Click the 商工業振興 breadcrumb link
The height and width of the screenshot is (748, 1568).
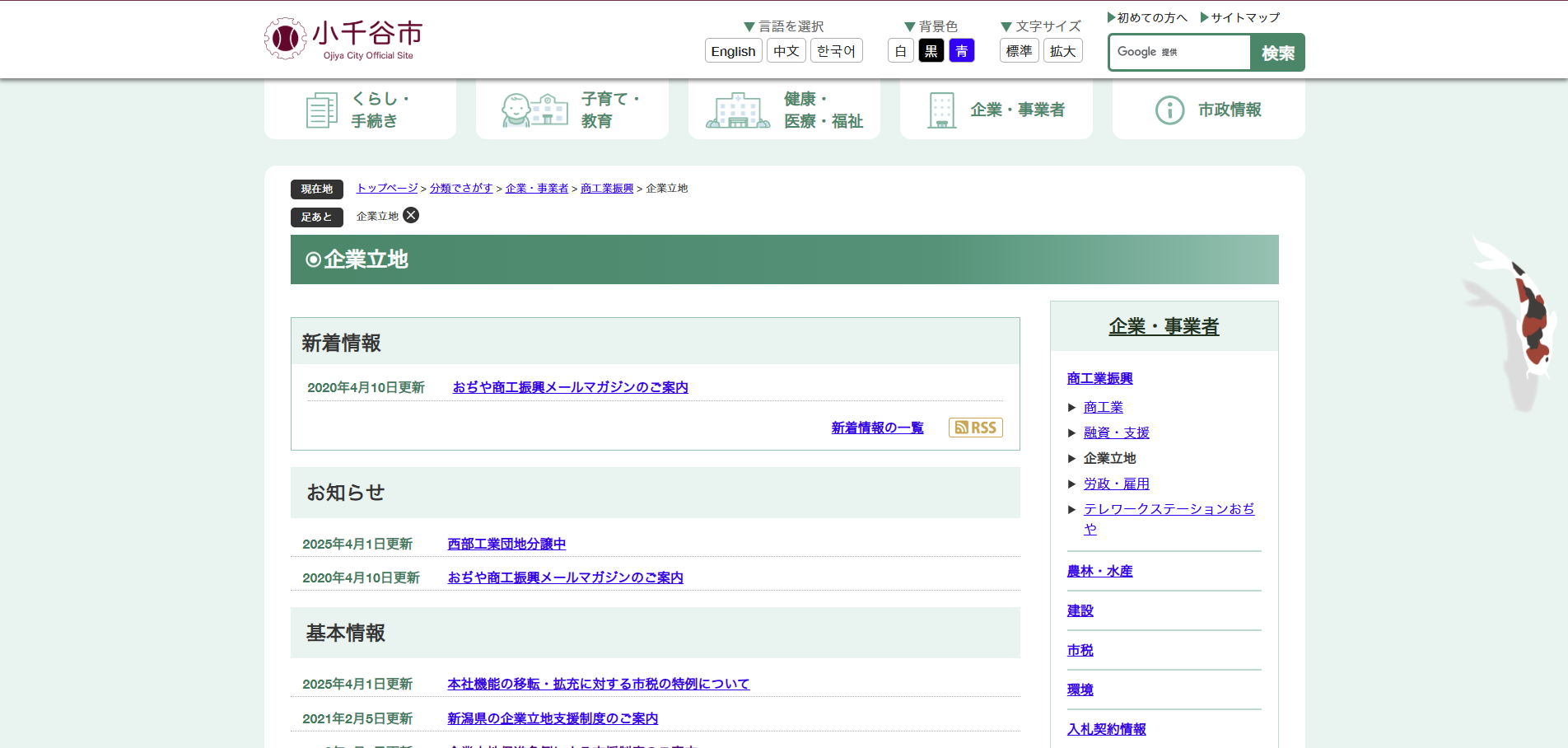(x=607, y=188)
